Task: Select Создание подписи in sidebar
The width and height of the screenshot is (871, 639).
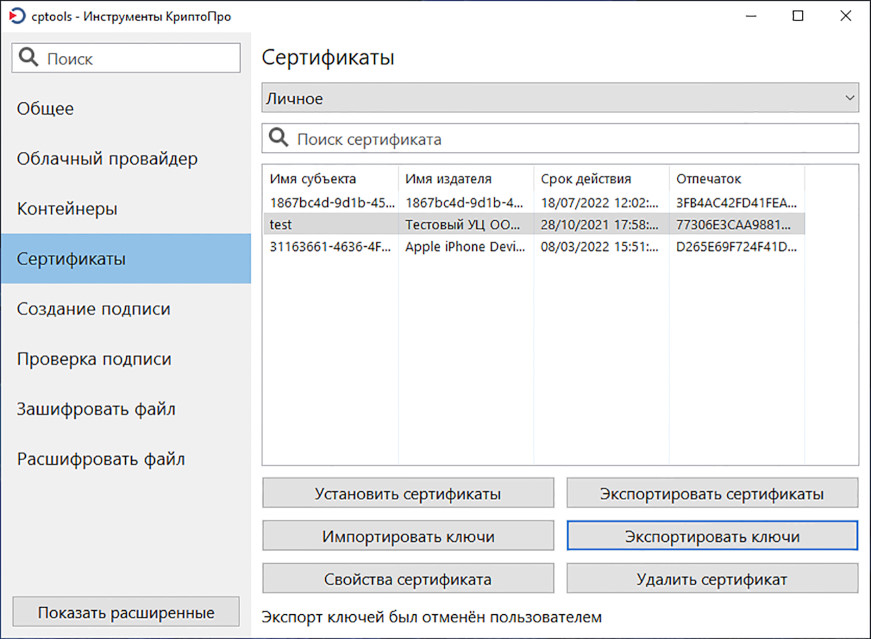Action: point(93,309)
